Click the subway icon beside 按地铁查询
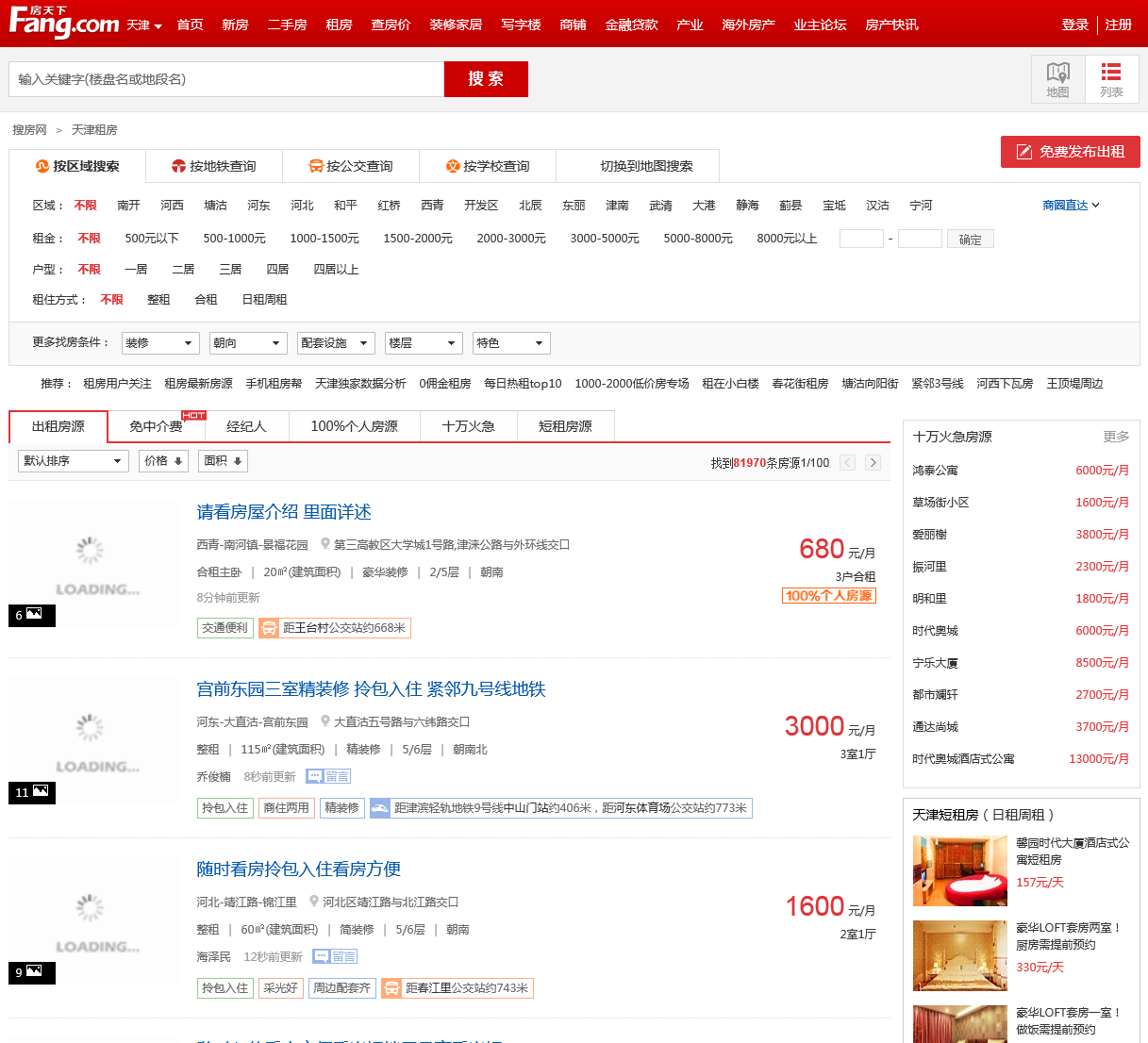 178,166
